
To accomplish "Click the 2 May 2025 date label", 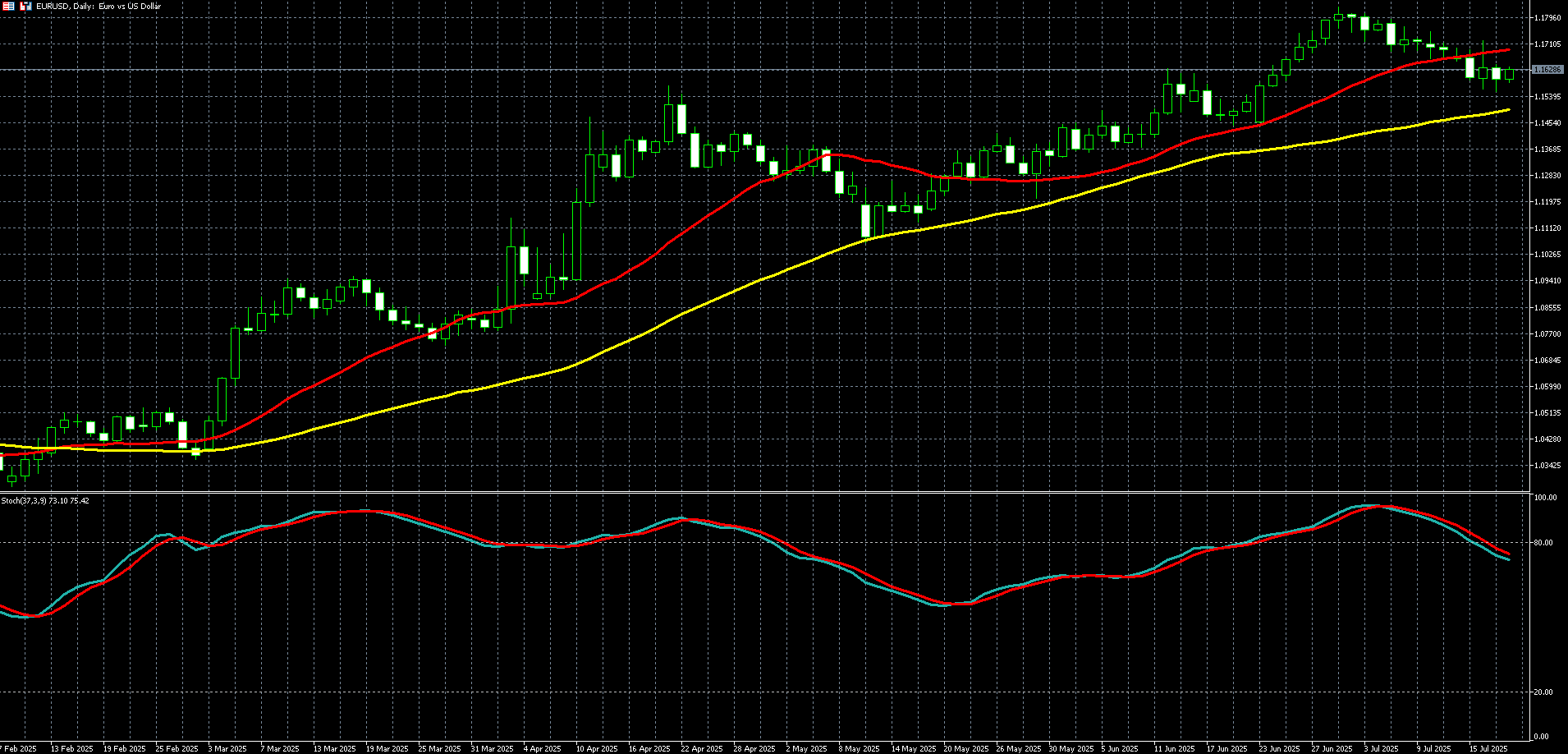I will (806, 748).
